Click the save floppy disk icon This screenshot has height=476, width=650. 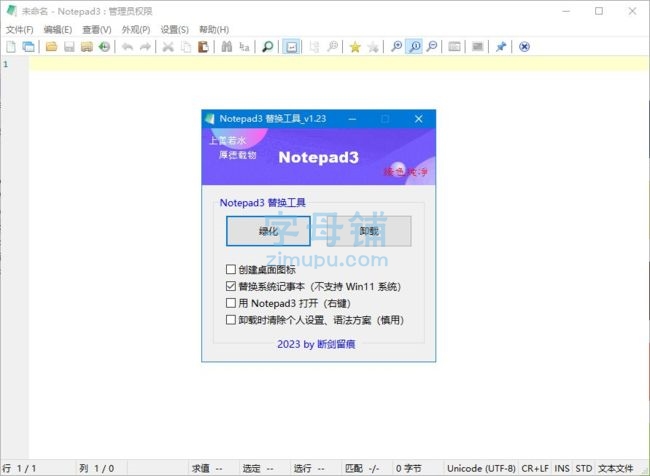click(x=69, y=47)
